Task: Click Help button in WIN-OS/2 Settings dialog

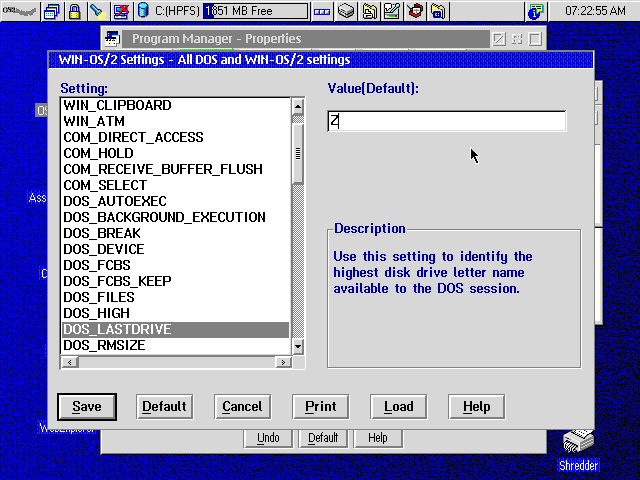Action: (476, 407)
